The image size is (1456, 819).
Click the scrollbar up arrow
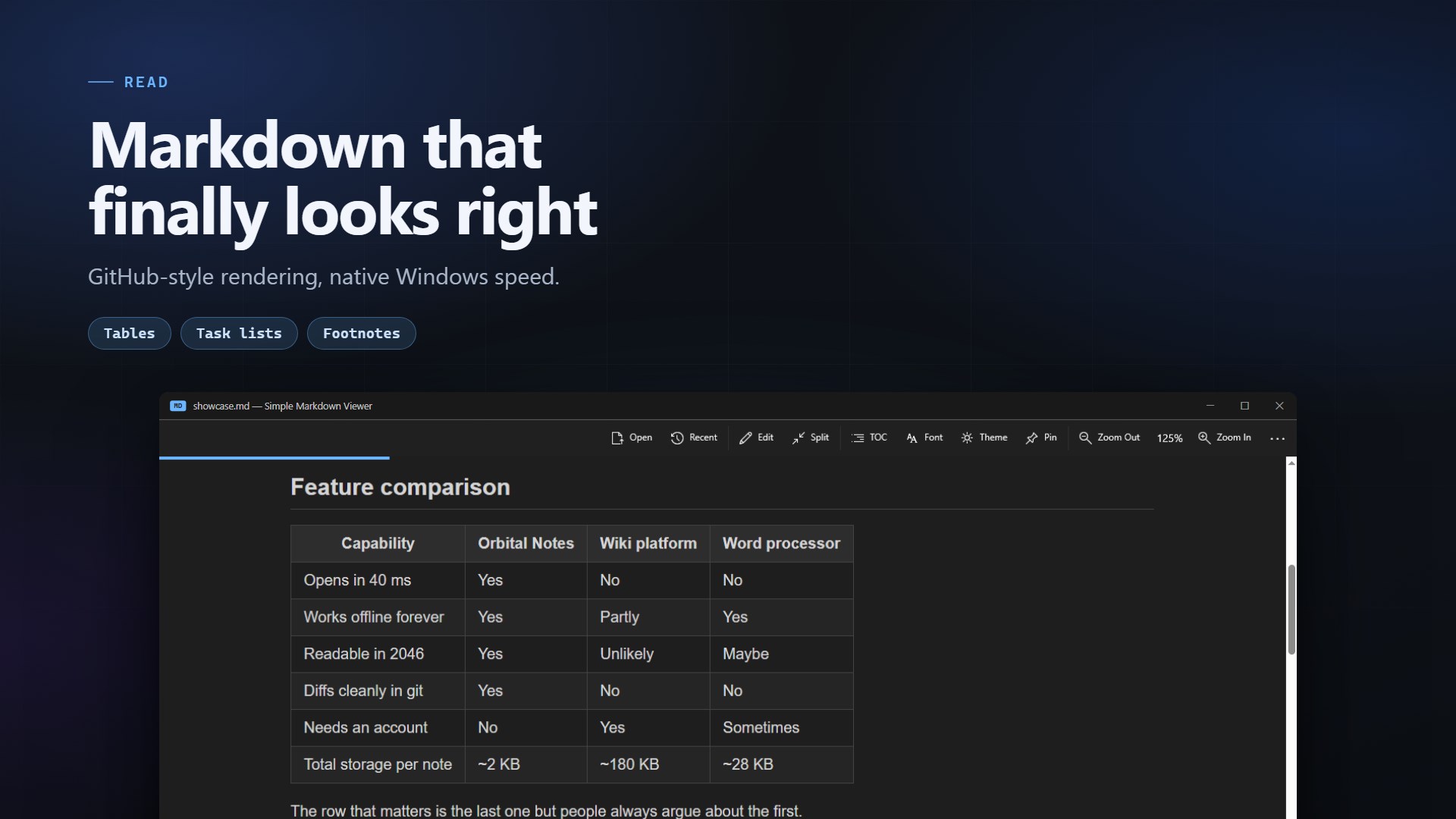(x=1291, y=463)
